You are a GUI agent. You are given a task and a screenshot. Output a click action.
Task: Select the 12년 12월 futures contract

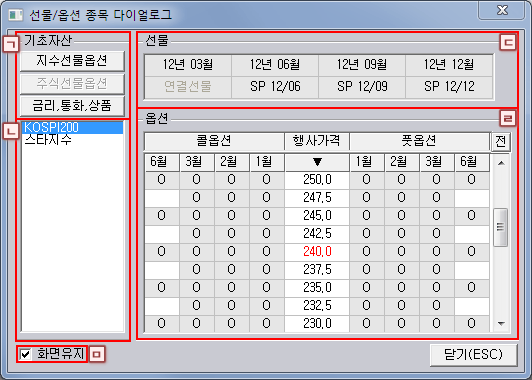[x=449, y=64]
